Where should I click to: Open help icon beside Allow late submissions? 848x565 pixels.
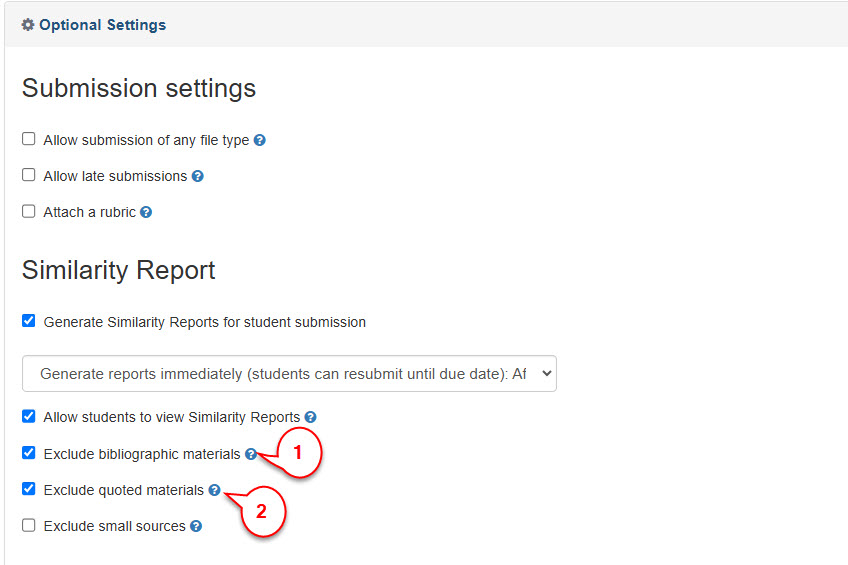pos(198,176)
